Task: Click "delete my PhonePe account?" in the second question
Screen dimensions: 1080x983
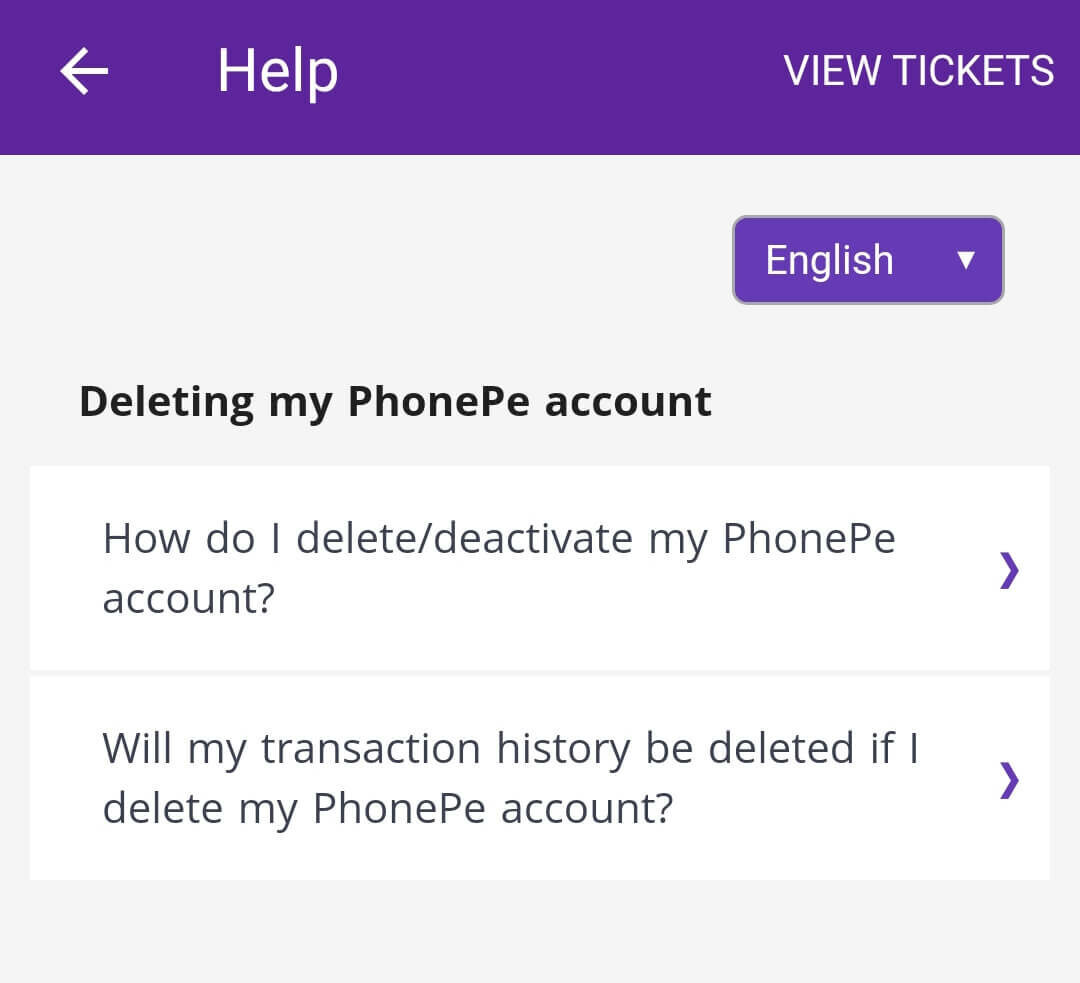Action: pos(387,809)
